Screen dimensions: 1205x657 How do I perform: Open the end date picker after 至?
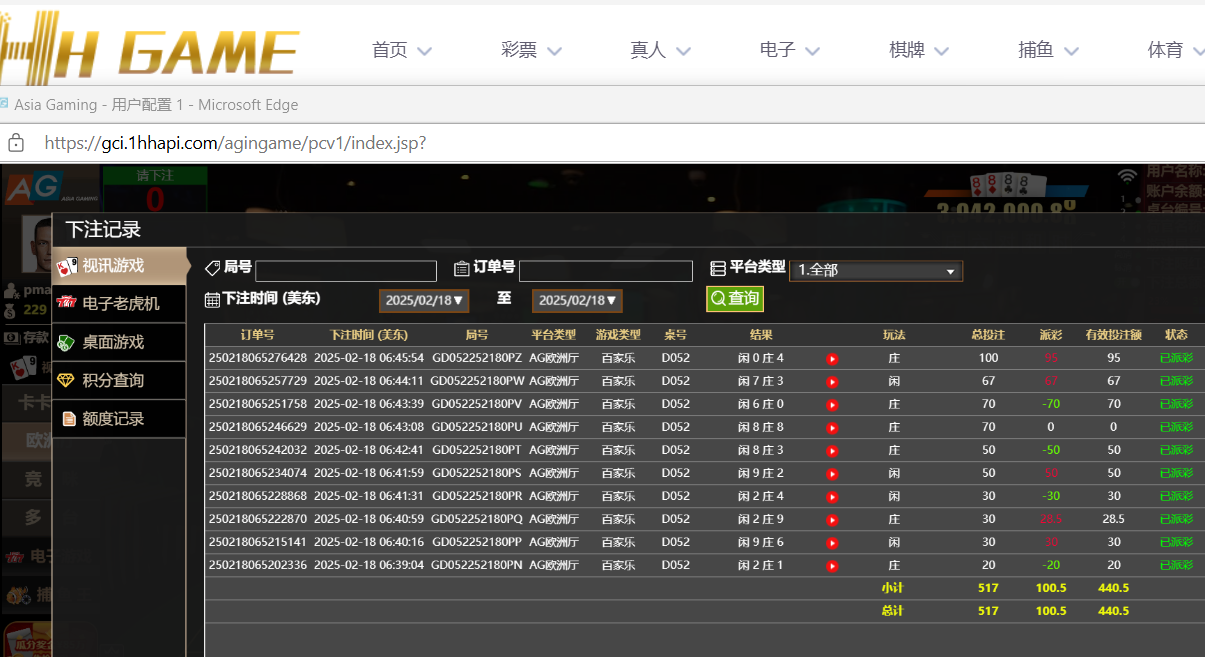[577, 300]
